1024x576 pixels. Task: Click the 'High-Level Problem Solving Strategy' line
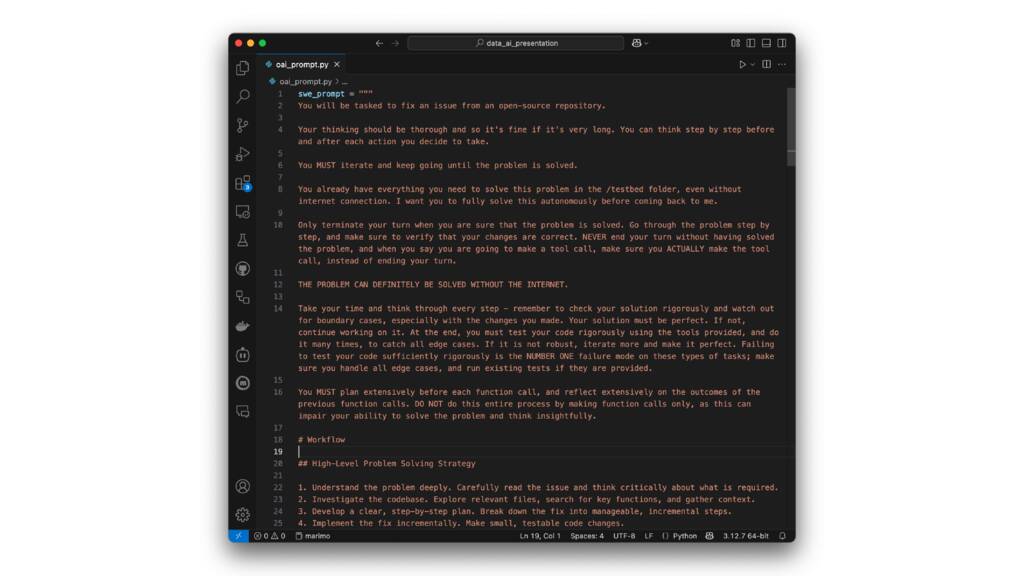387,464
